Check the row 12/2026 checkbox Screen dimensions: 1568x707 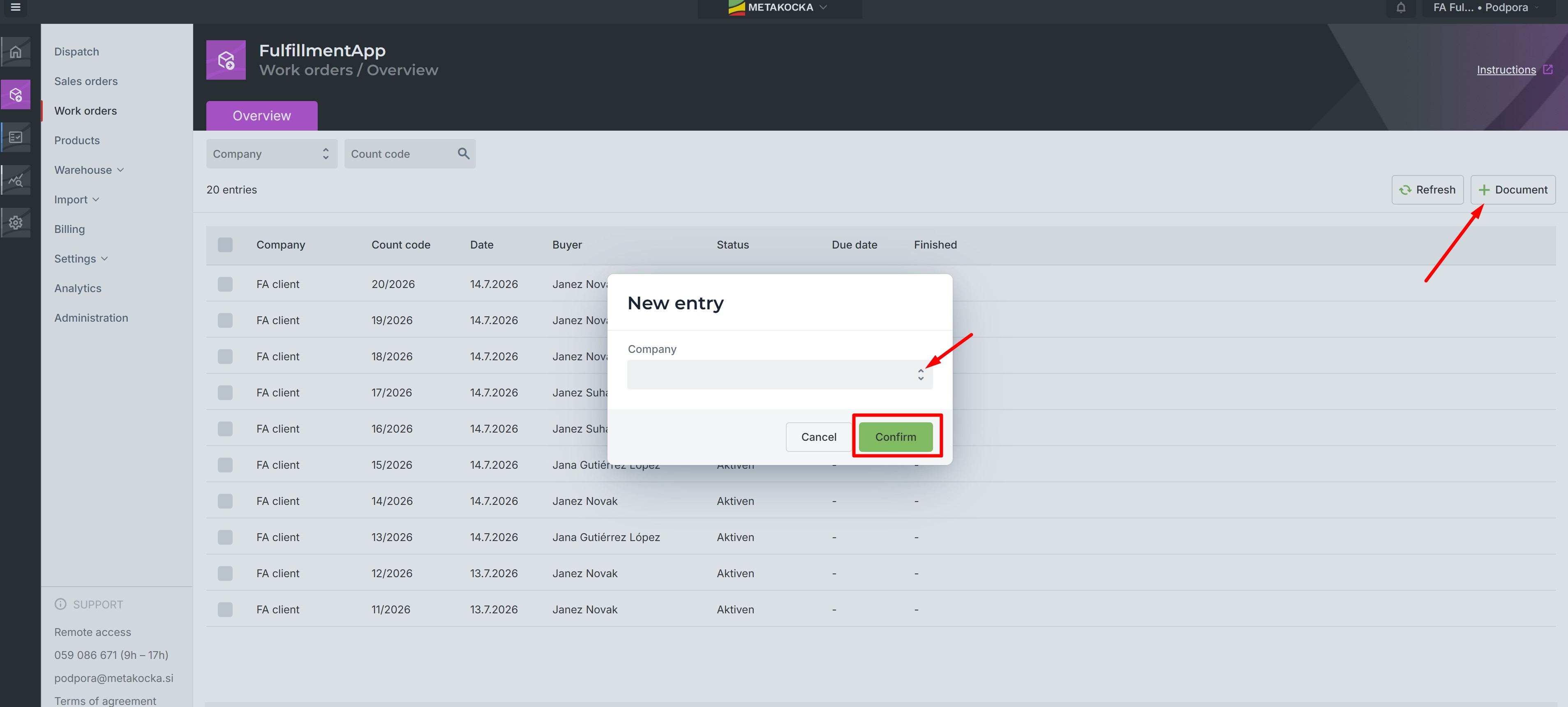225,573
